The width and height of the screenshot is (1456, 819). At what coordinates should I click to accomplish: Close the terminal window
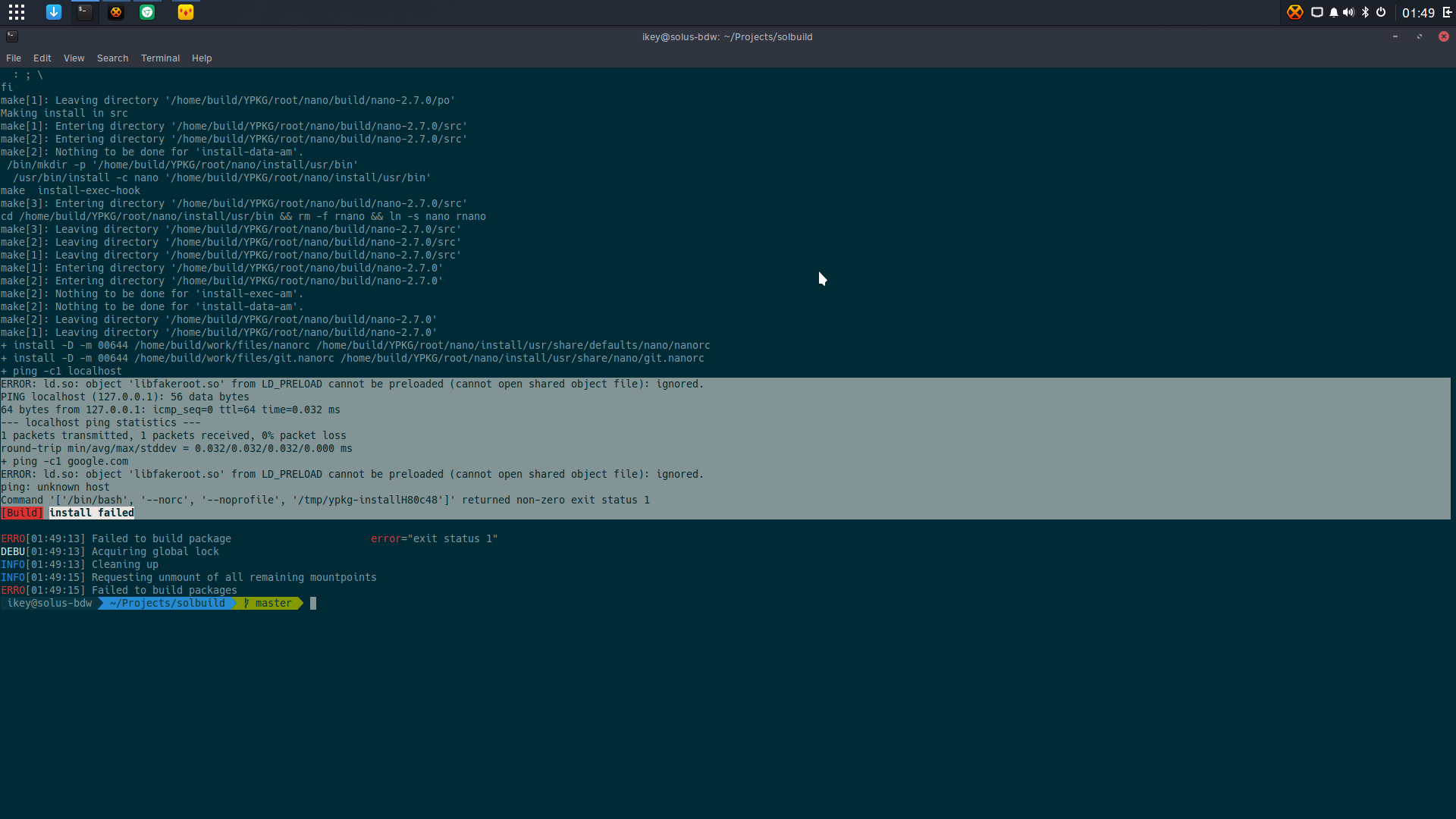pos(1444,36)
